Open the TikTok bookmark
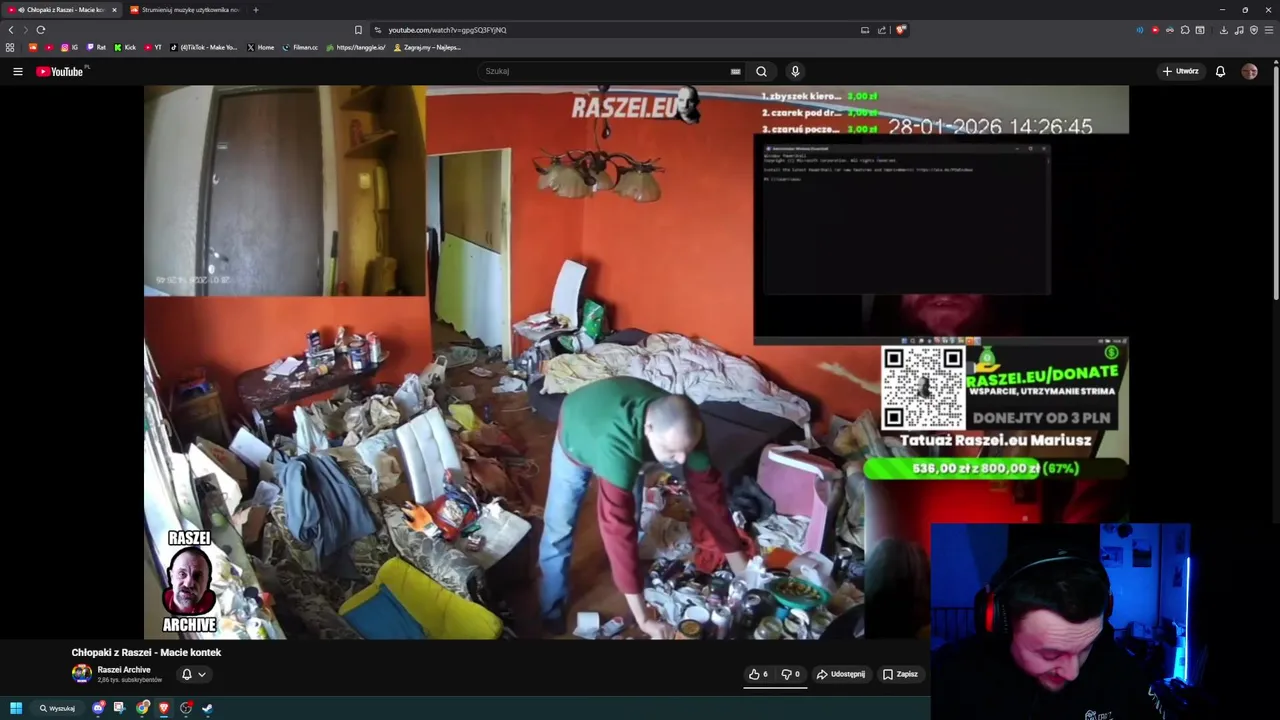1280x720 pixels. pos(204,47)
